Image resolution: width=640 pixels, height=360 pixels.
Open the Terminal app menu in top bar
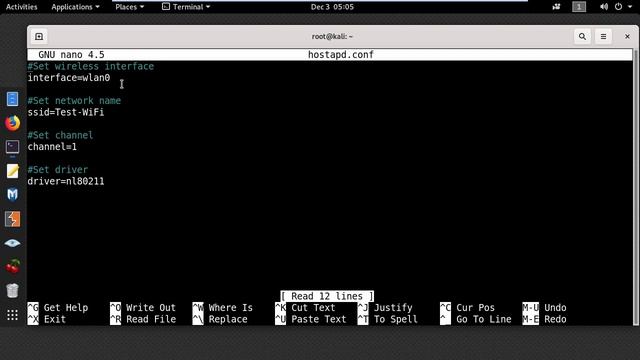point(186,7)
